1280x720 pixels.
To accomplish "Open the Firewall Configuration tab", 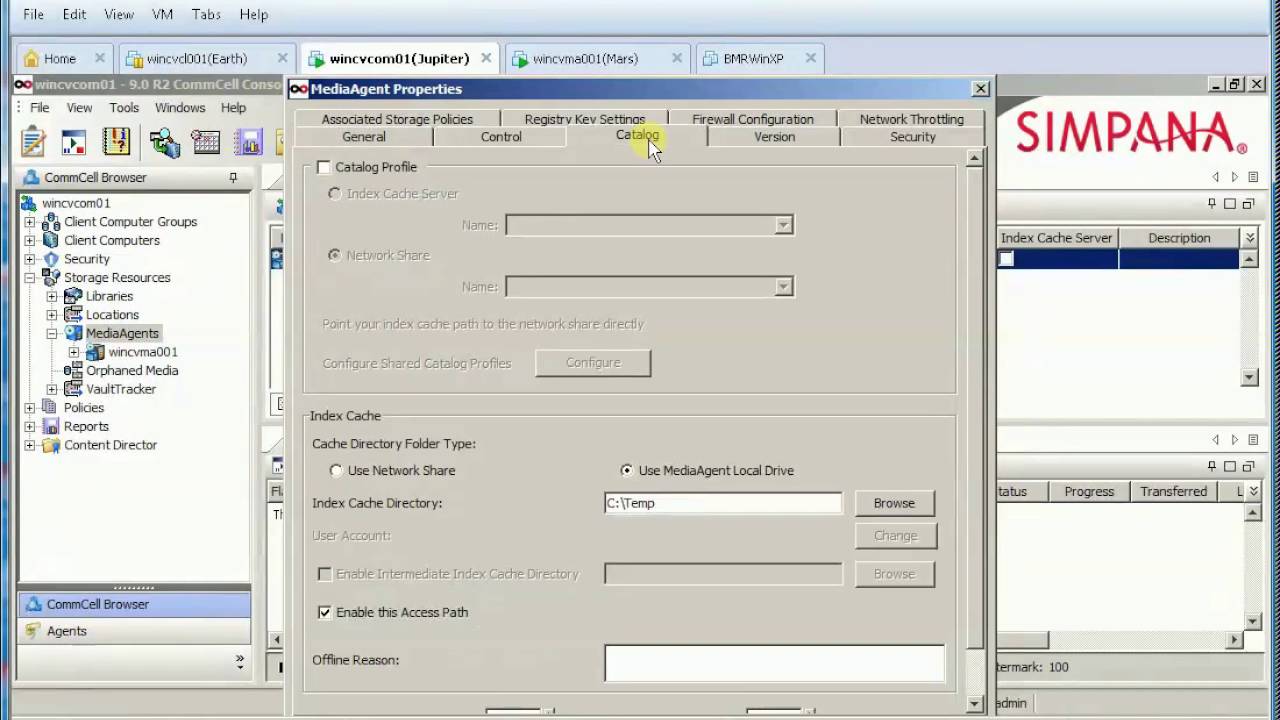I will (753, 119).
